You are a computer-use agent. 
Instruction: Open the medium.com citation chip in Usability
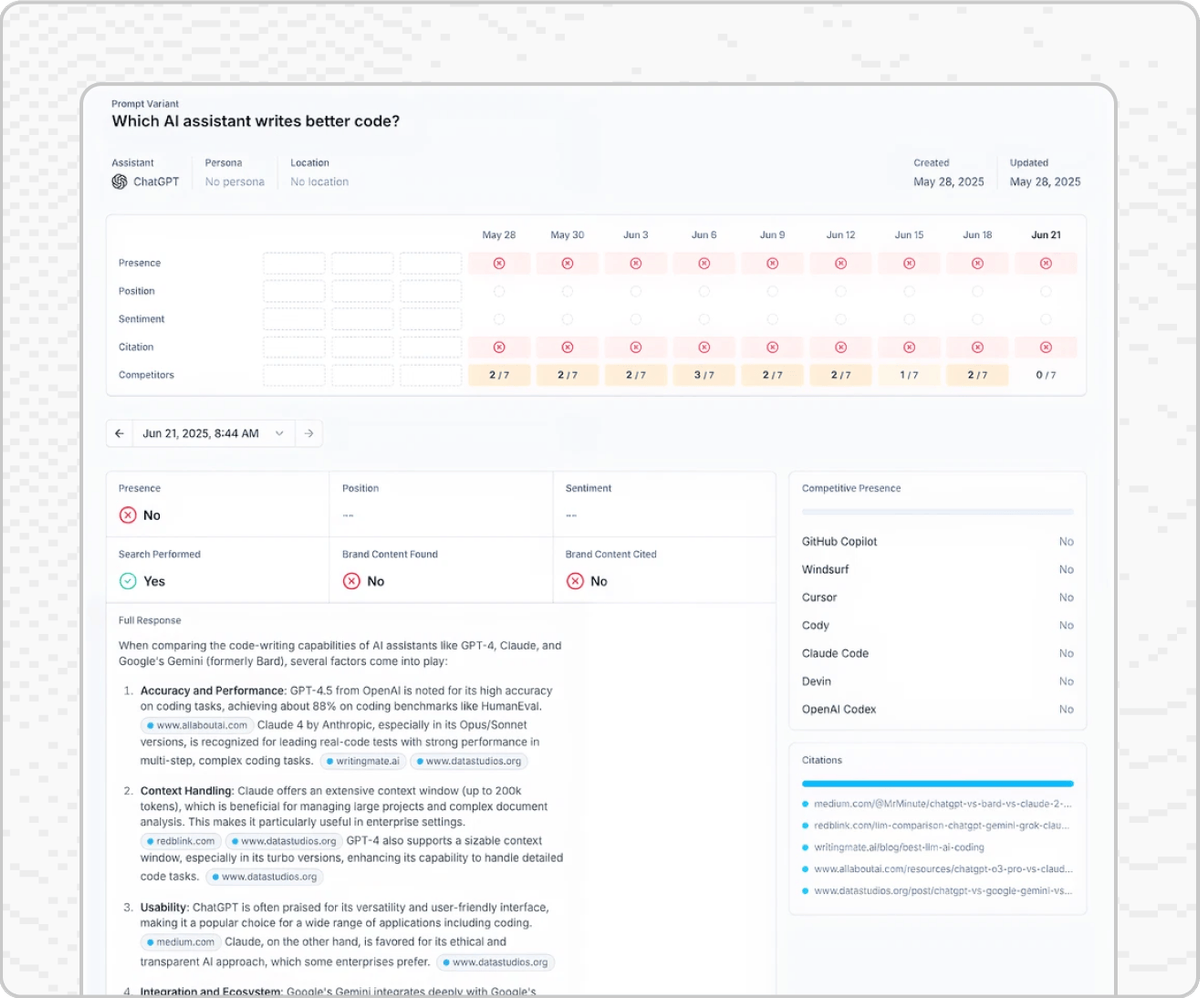(x=180, y=942)
